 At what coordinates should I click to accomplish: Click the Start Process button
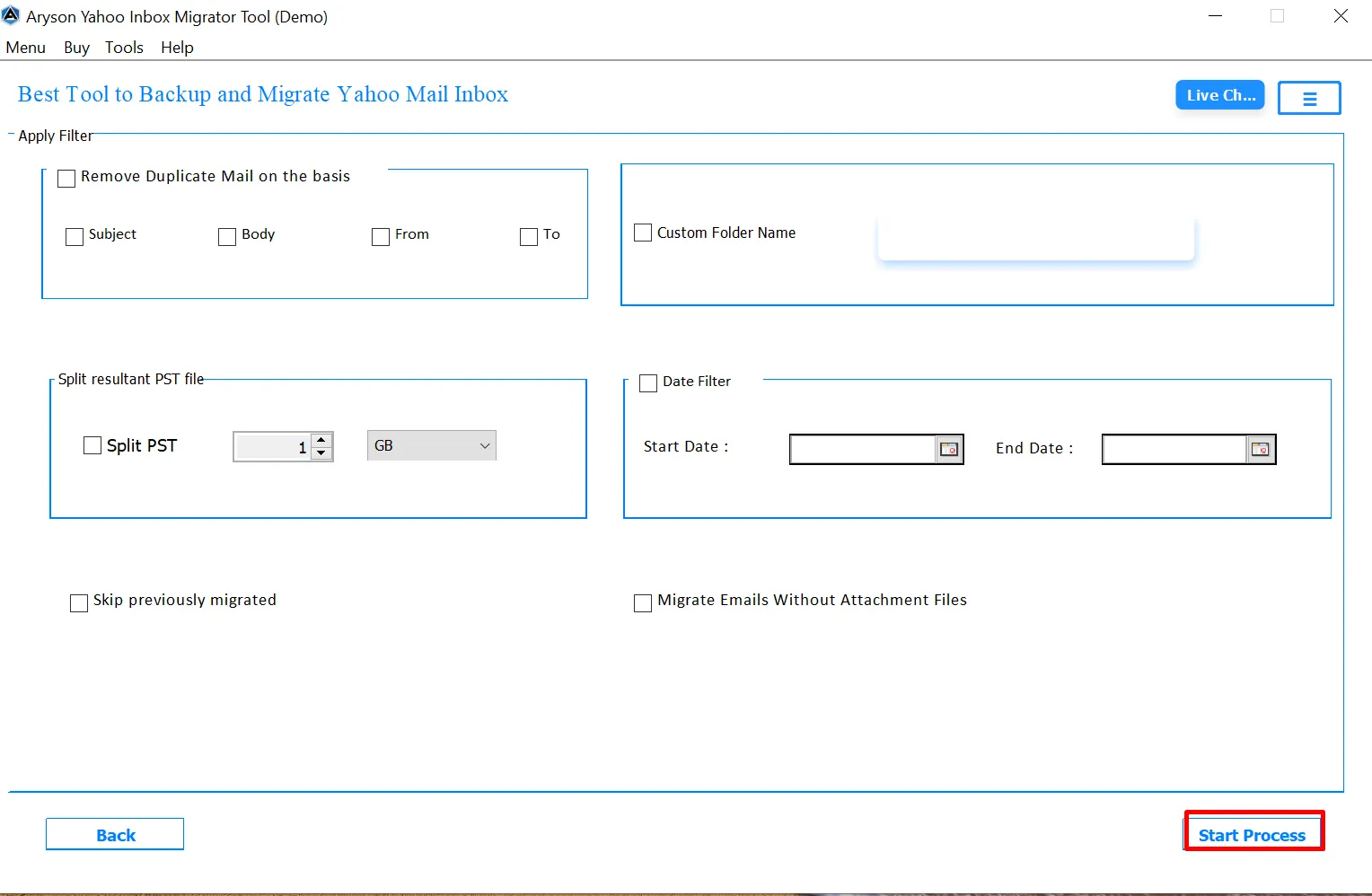[1253, 834]
